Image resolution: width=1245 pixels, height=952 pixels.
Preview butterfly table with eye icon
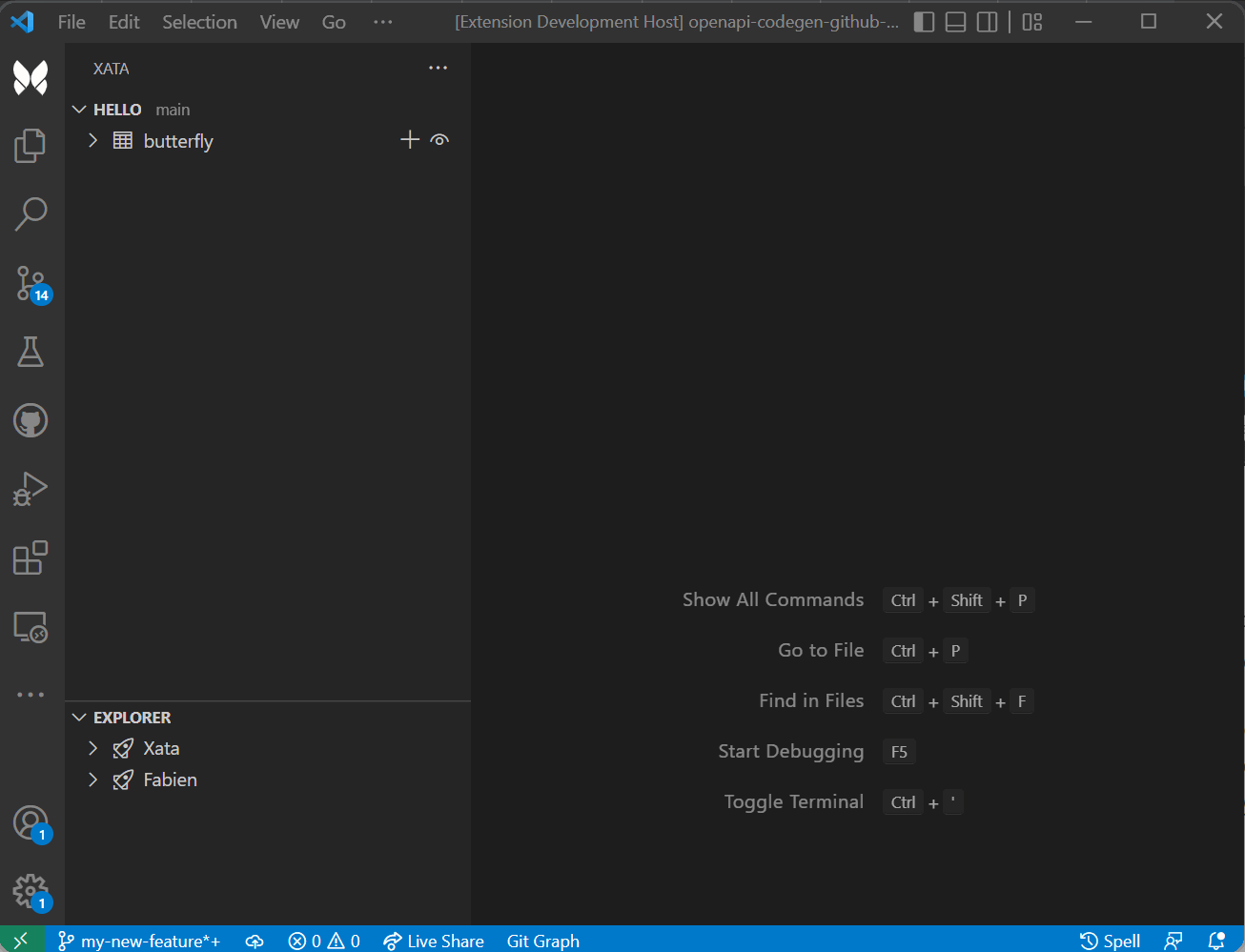pos(439,140)
